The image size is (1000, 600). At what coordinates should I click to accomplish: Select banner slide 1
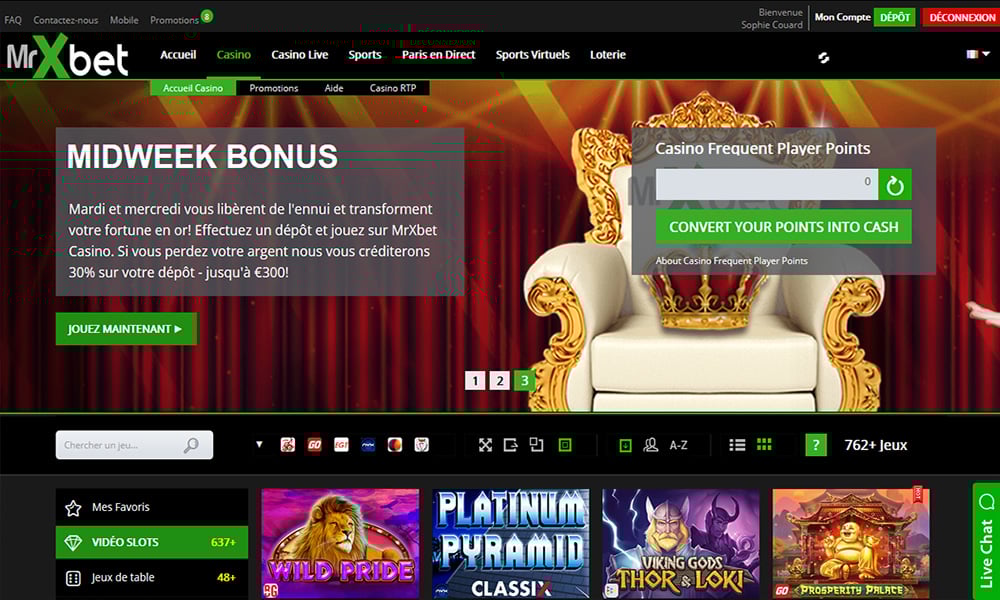click(474, 381)
